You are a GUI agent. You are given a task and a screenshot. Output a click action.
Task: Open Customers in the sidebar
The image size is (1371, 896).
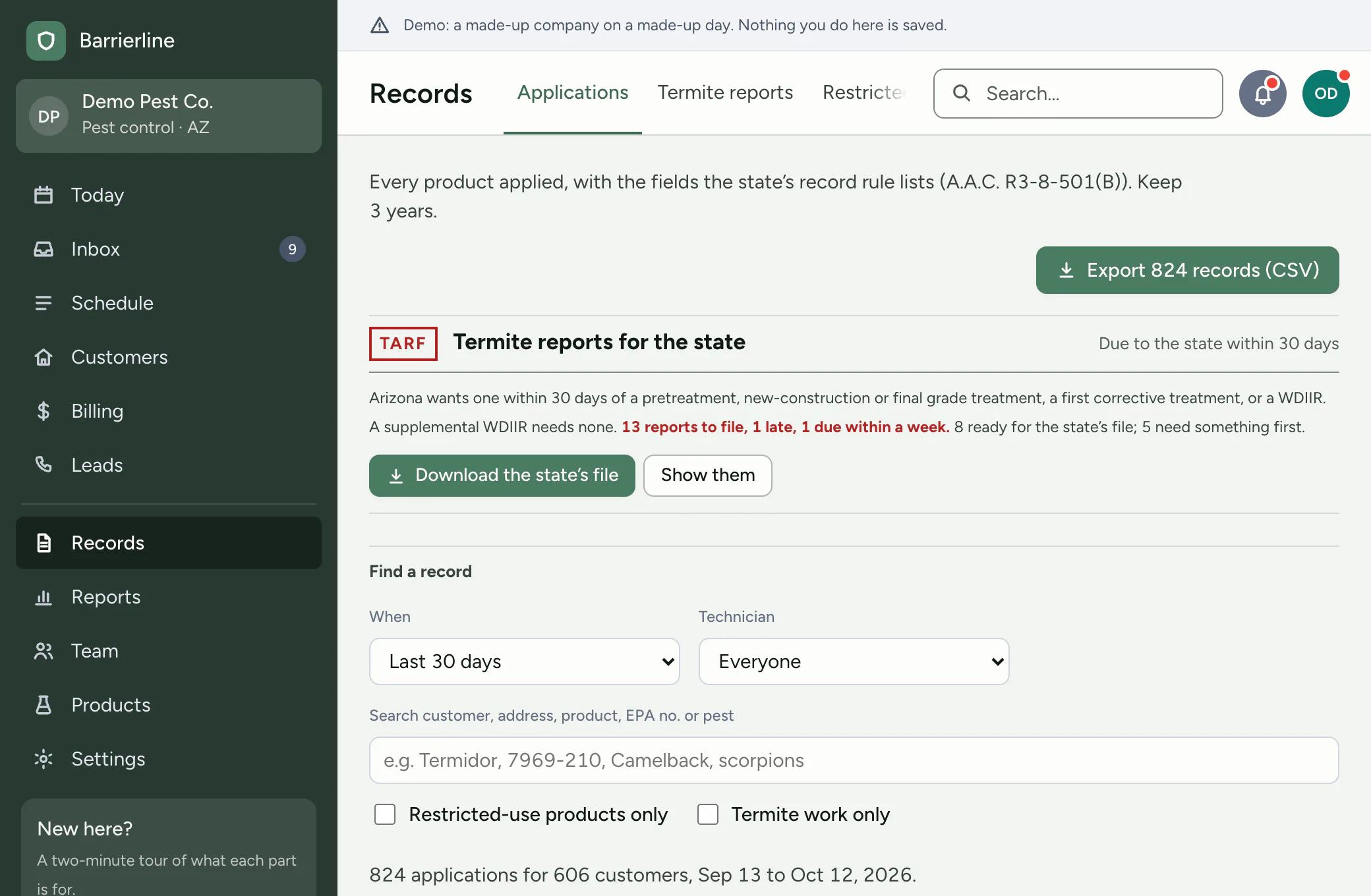pyautogui.click(x=169, y=357)
